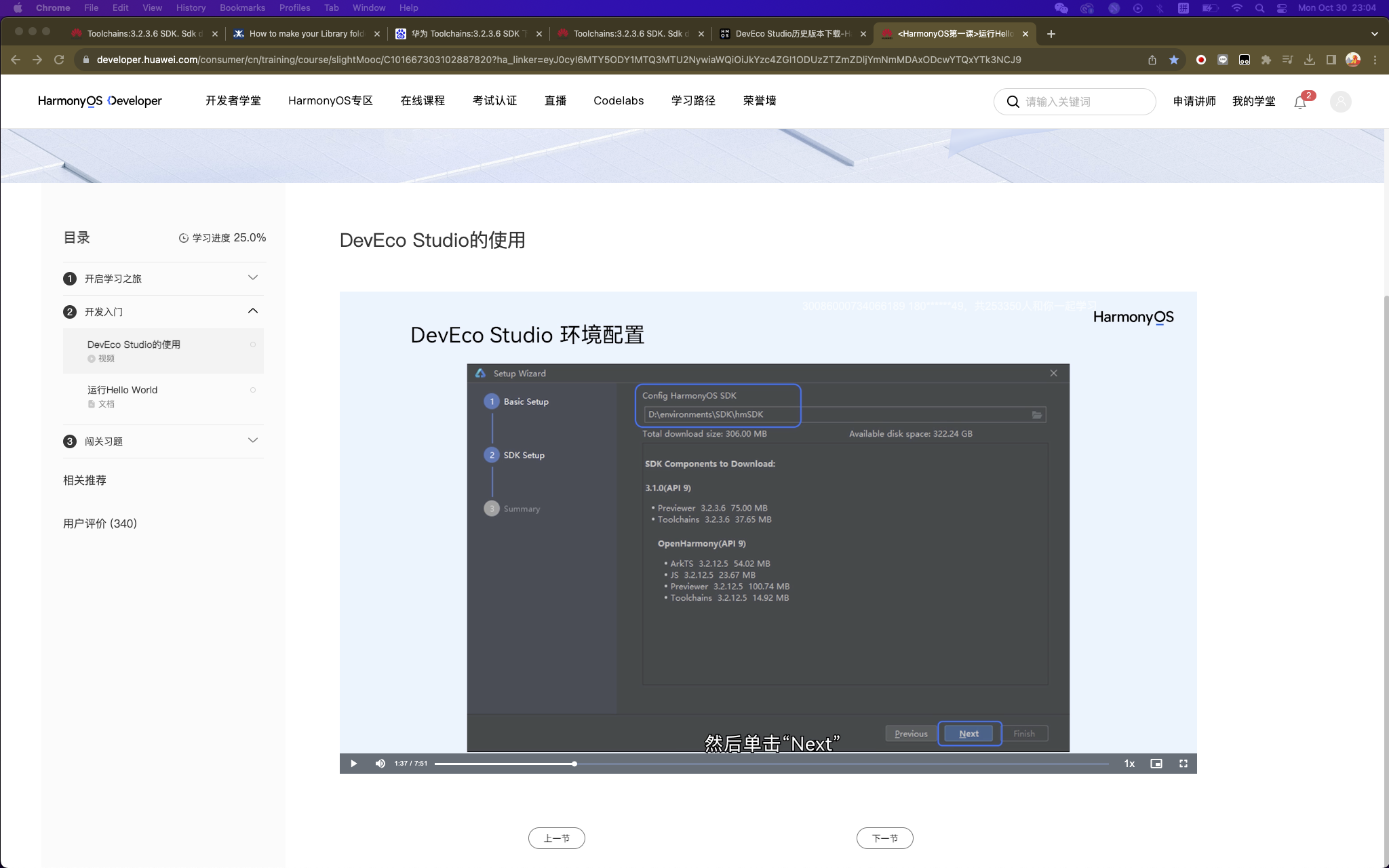The height and width of the screenshot is (868, 1389).
Task: Open Chrome three-dot menu
Action: pyautogui.click(x=1375, y=60)
